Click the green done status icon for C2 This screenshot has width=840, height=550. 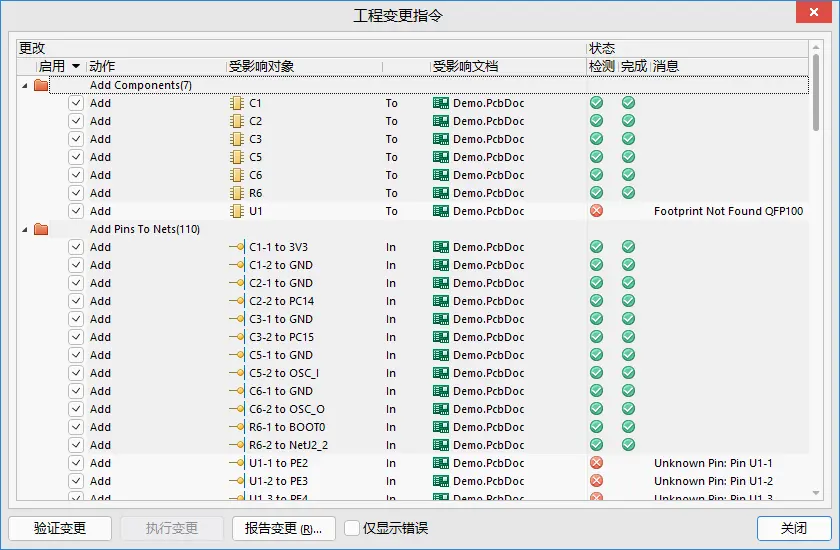point(628,120)
